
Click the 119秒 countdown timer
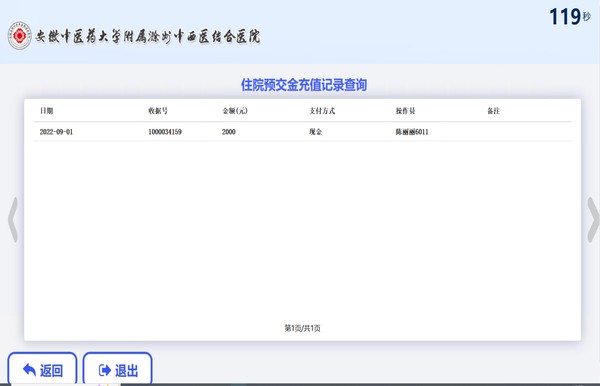coord(570,17)
